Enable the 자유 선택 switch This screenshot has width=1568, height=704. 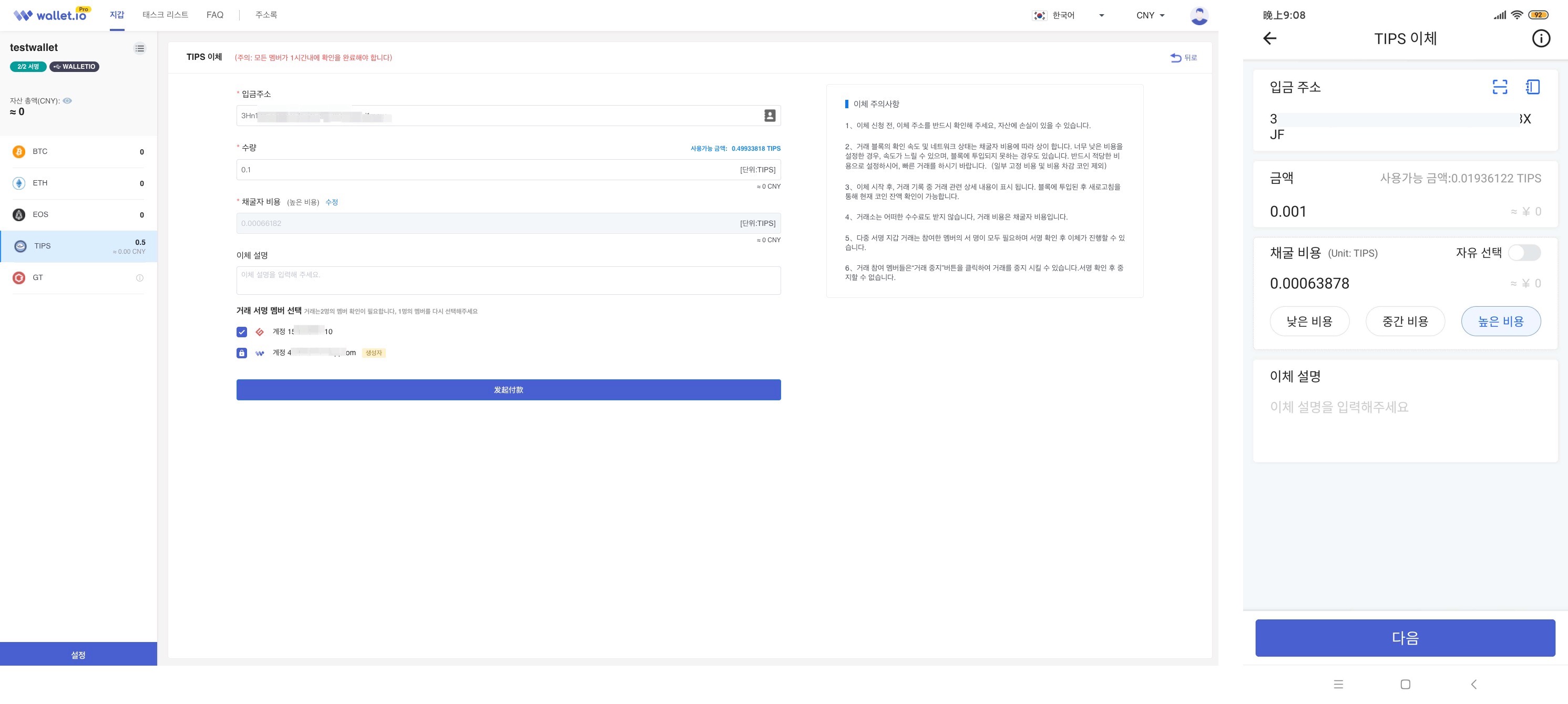coord(1524,253)
